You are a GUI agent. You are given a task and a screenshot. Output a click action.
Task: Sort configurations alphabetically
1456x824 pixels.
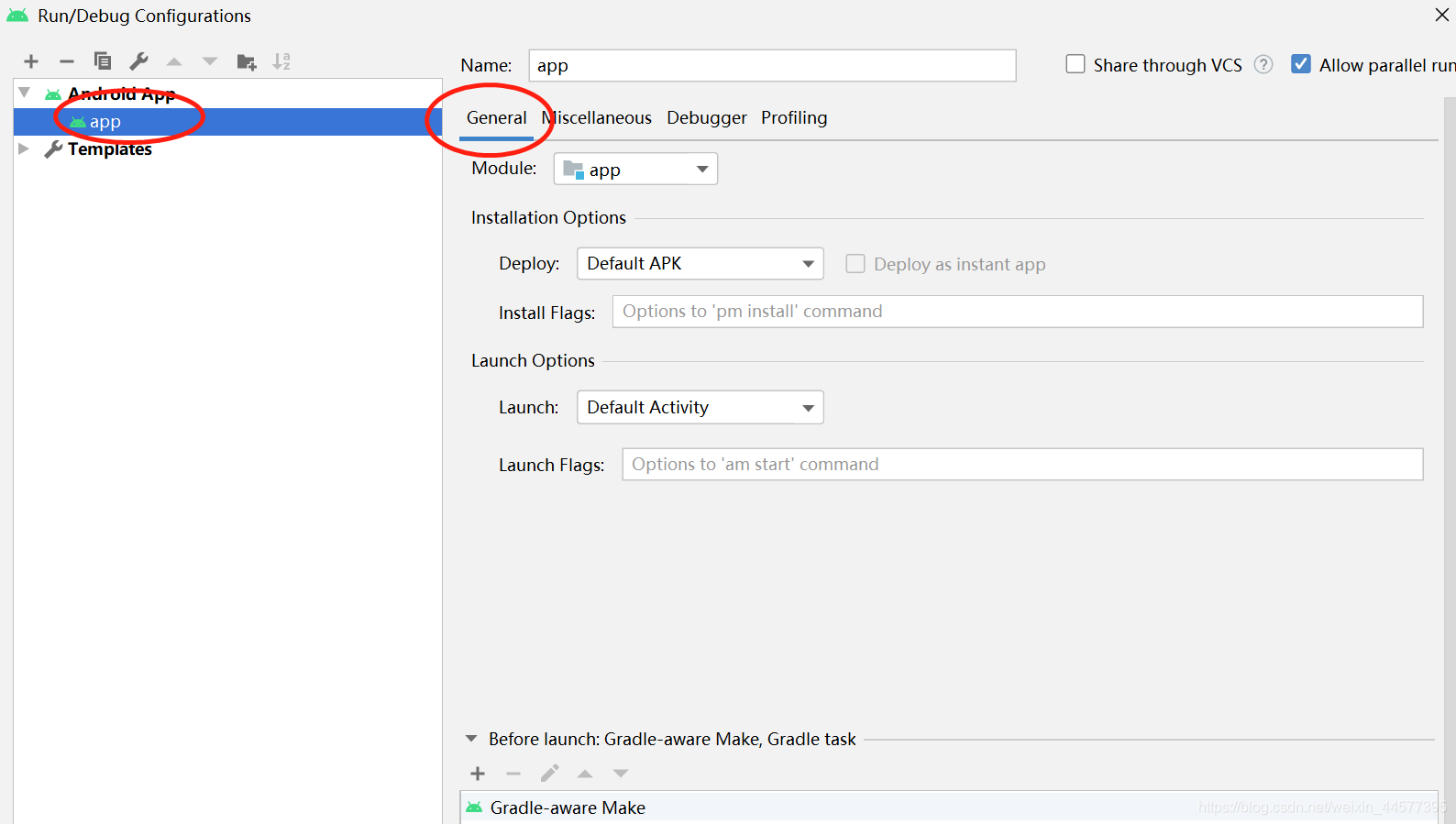pyautogui.click(x=281, y=61)
